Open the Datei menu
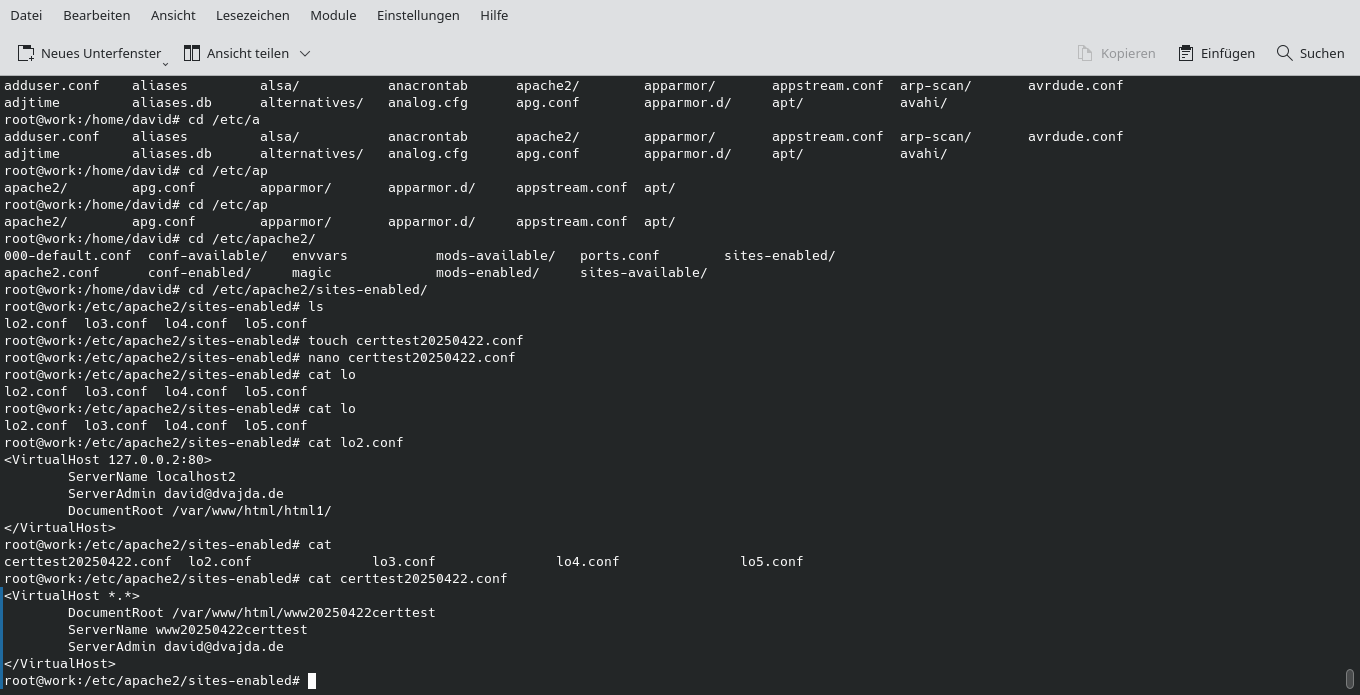Screen dimensions: 1360x695 (x=25, y=15)
